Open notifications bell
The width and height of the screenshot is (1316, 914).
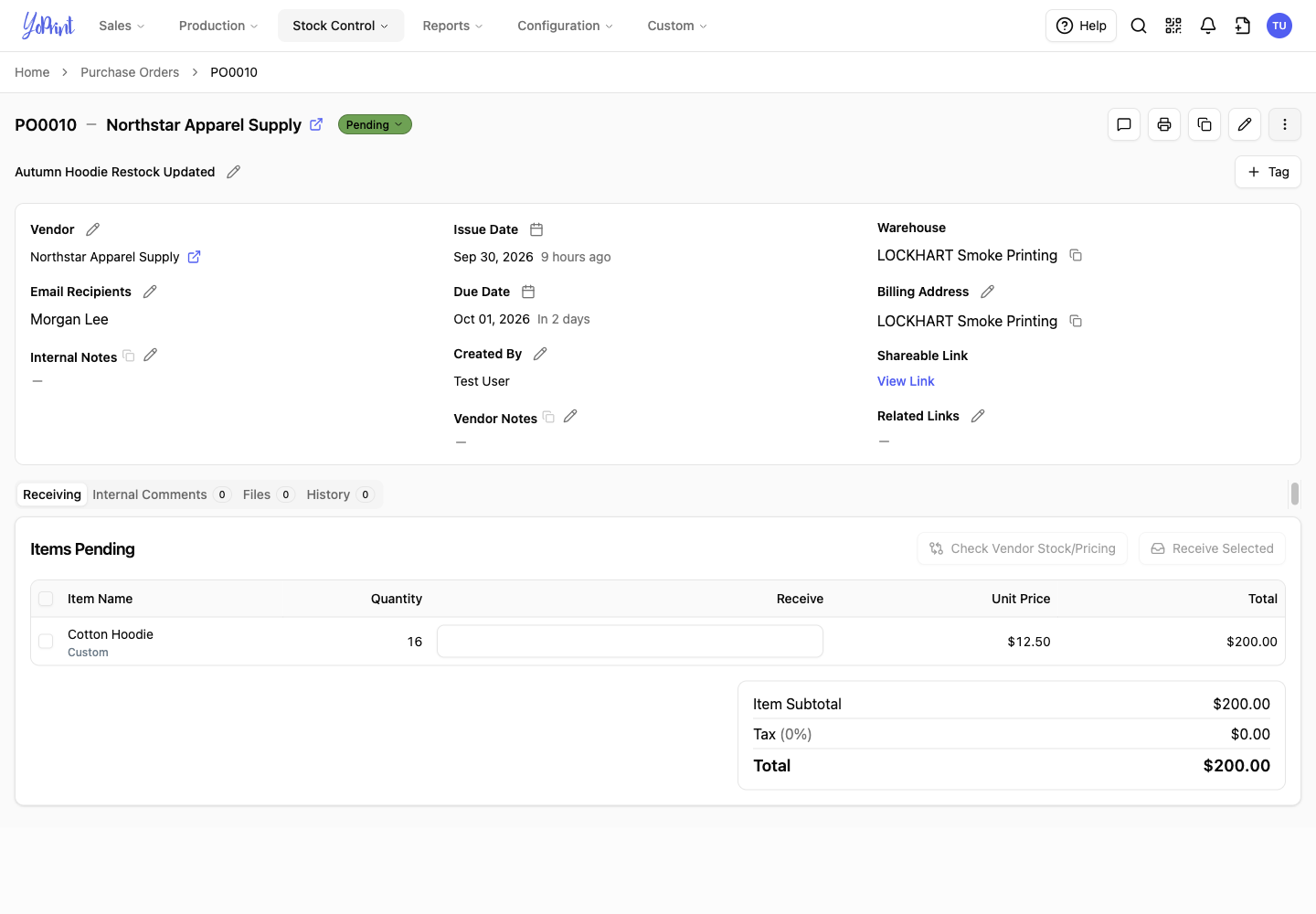[1208, 26]
